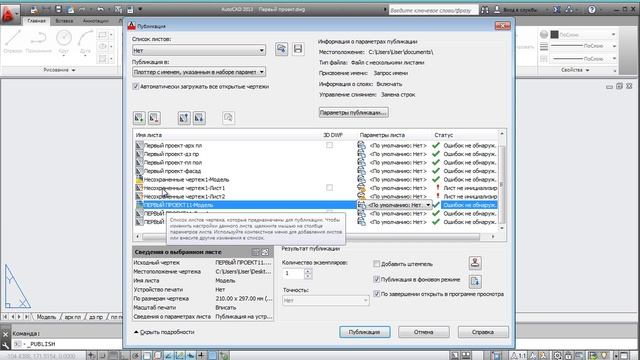640x360 pixels.
Task: Open the 'Список листов' dropdown
Action: (x=199, y=50)
